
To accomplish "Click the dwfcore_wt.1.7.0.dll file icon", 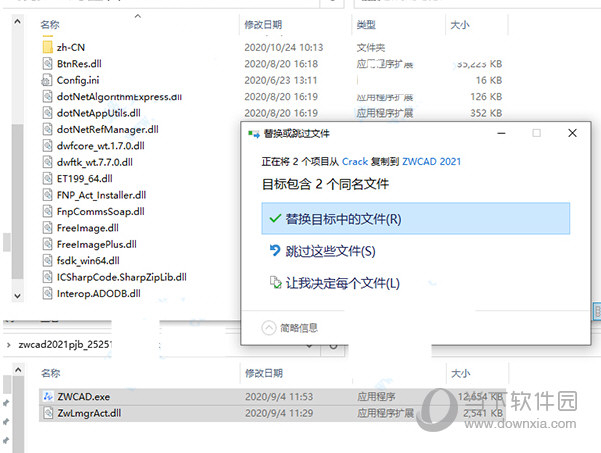I will 48,146.
